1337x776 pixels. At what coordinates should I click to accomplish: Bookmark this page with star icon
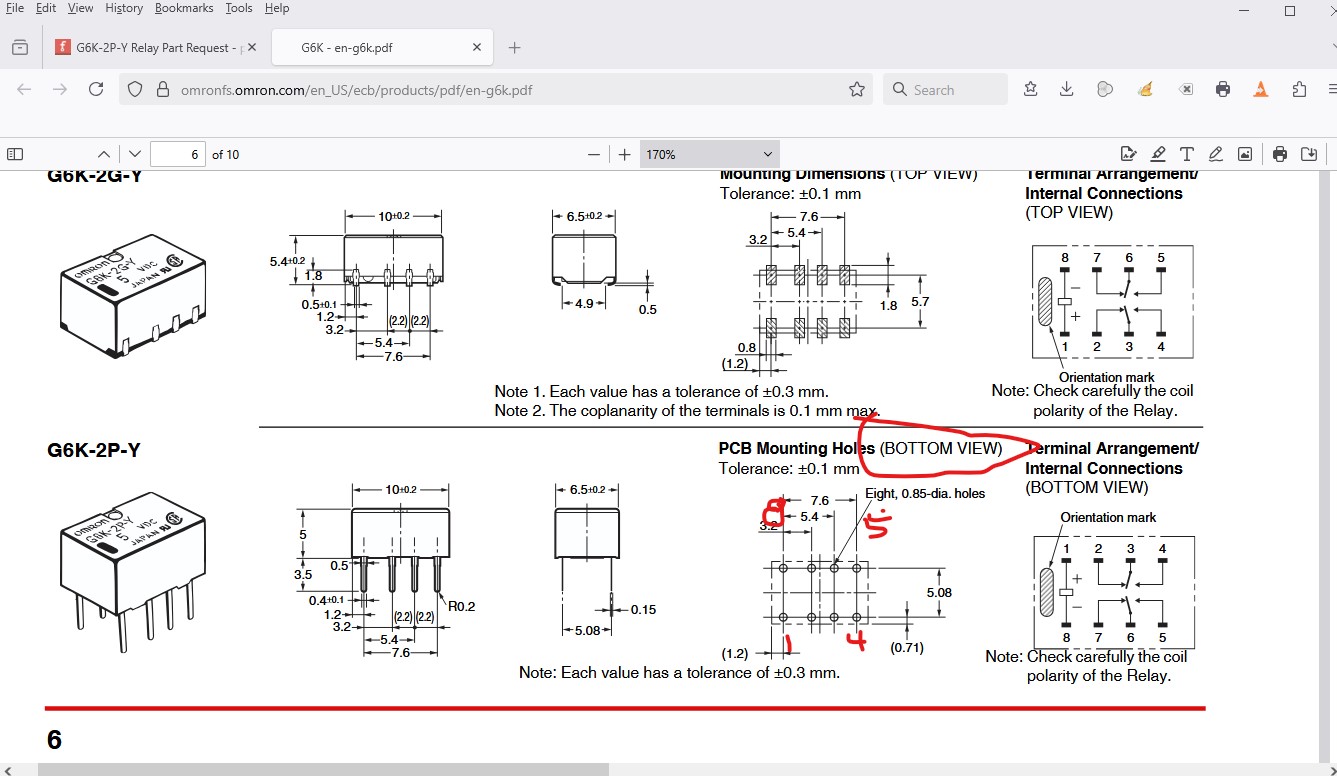click(857, 89)
